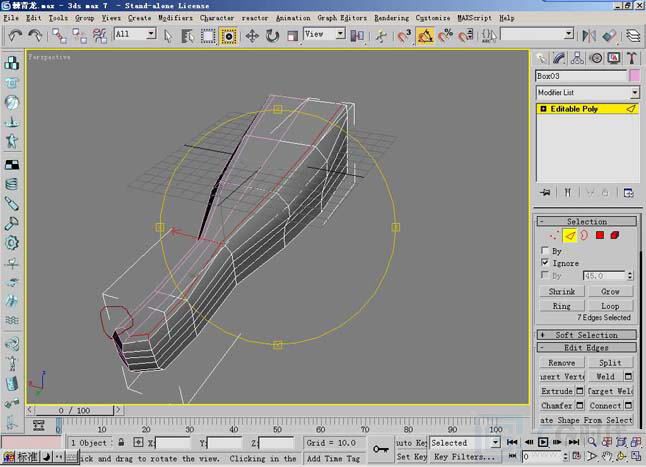Open the reference coordinate View dropdown

[340, 34]
